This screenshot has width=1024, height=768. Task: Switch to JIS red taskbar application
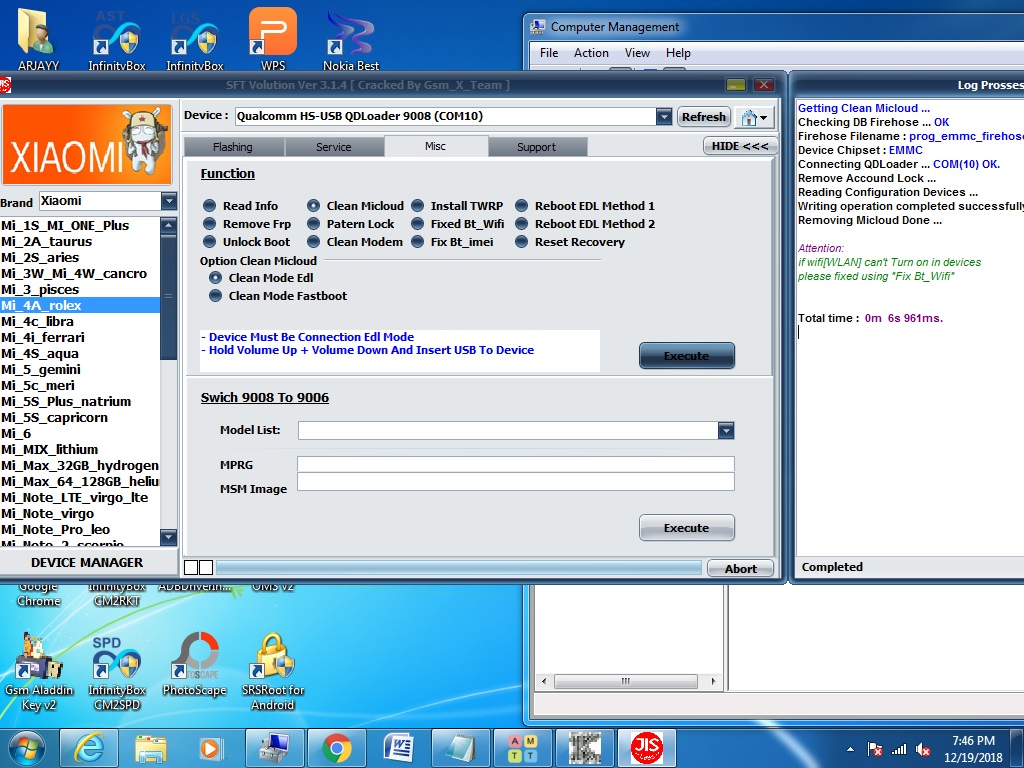[647, 748]
